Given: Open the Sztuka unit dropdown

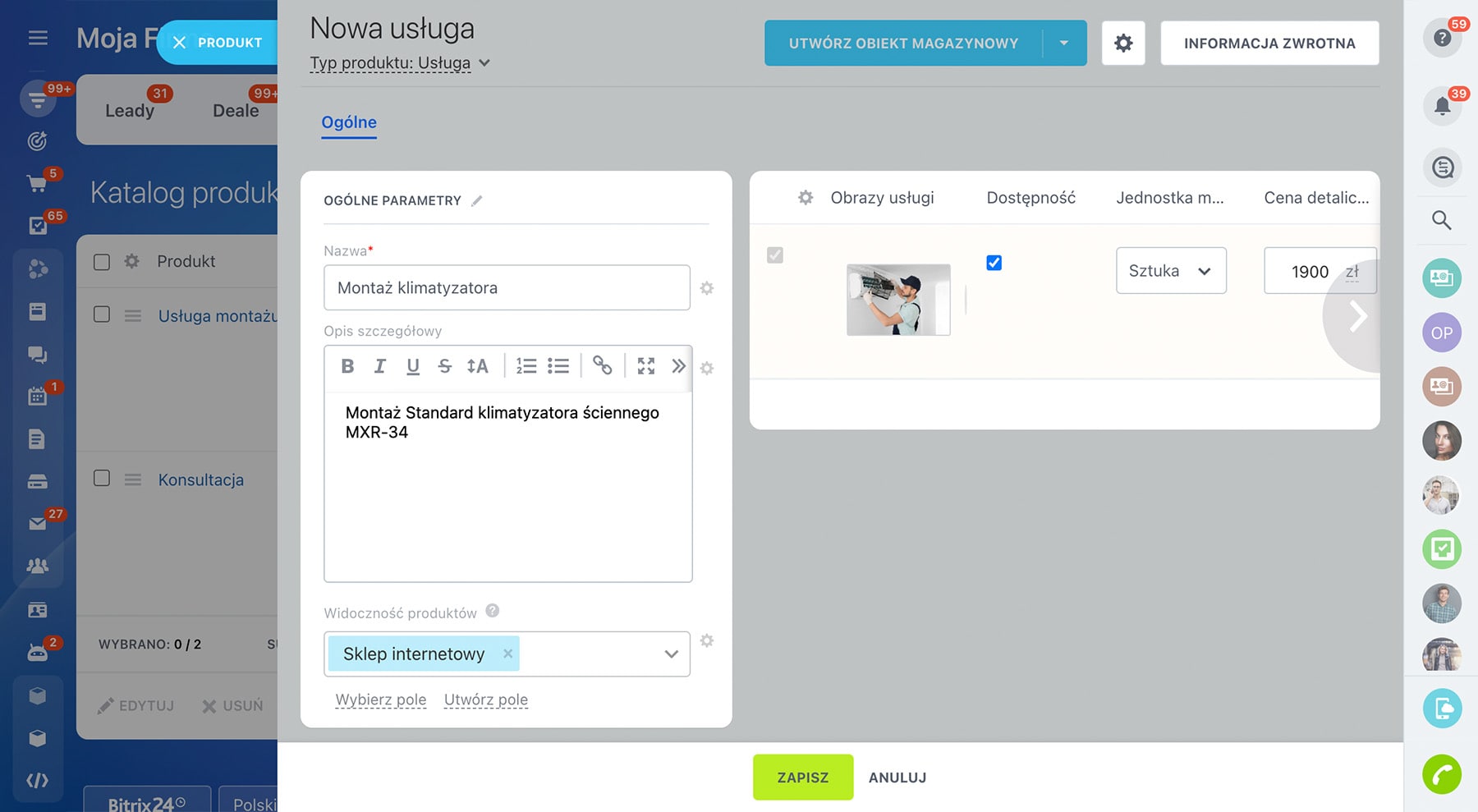Looking at the screenshot, I should (1170, 271).
